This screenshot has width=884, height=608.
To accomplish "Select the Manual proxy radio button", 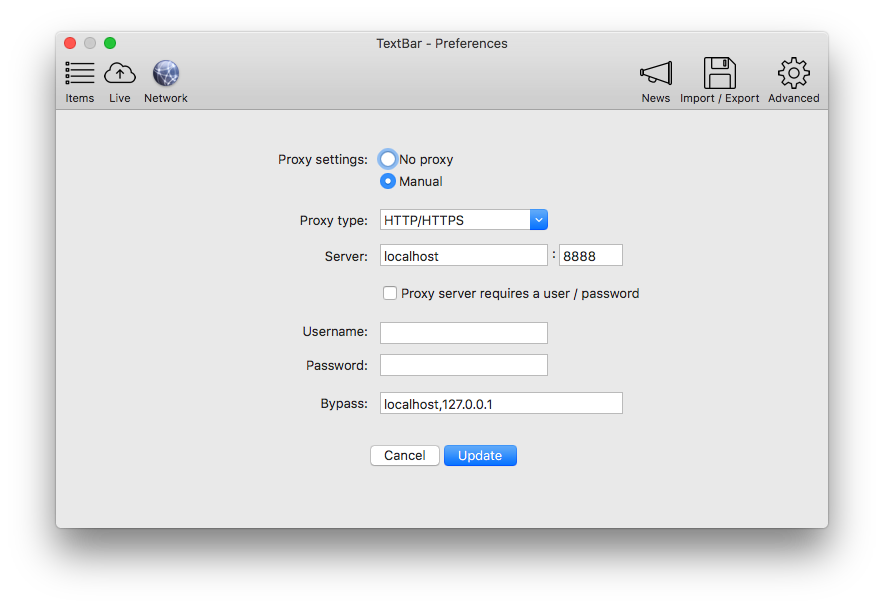I will point(388,181).
